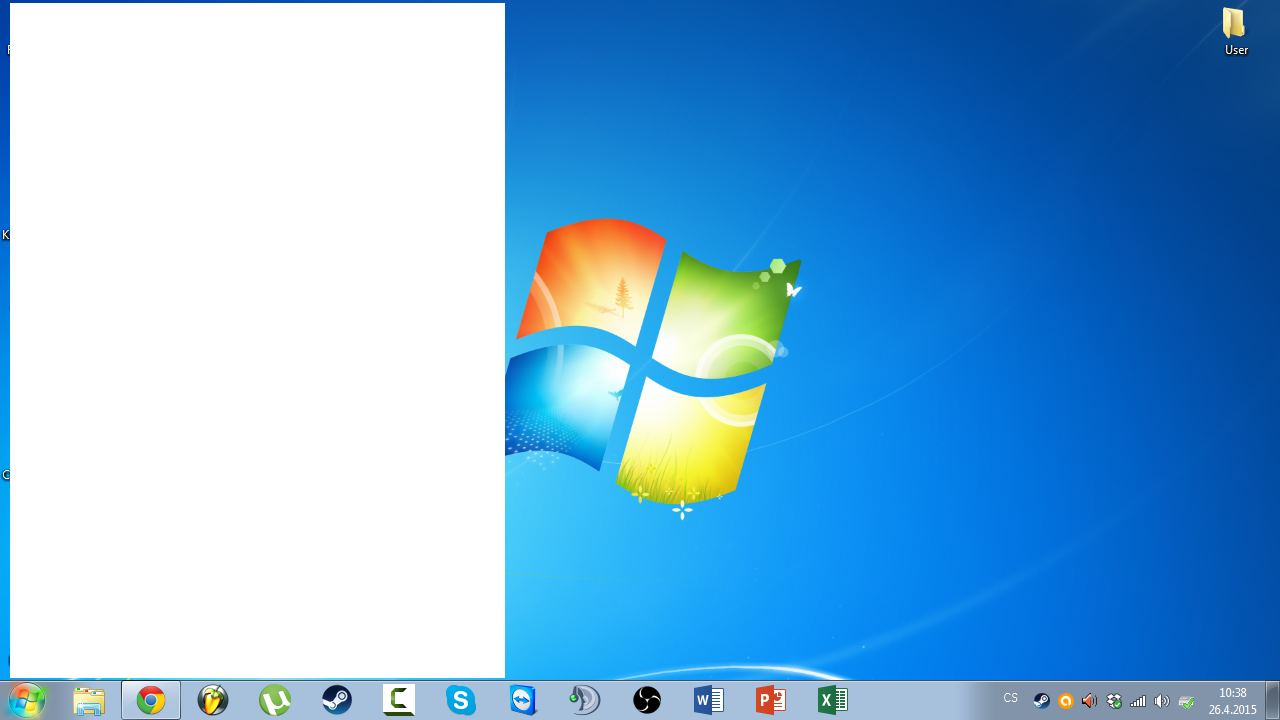
Task: Switch to the Google Chrome window
Action: tap(151, 701)
